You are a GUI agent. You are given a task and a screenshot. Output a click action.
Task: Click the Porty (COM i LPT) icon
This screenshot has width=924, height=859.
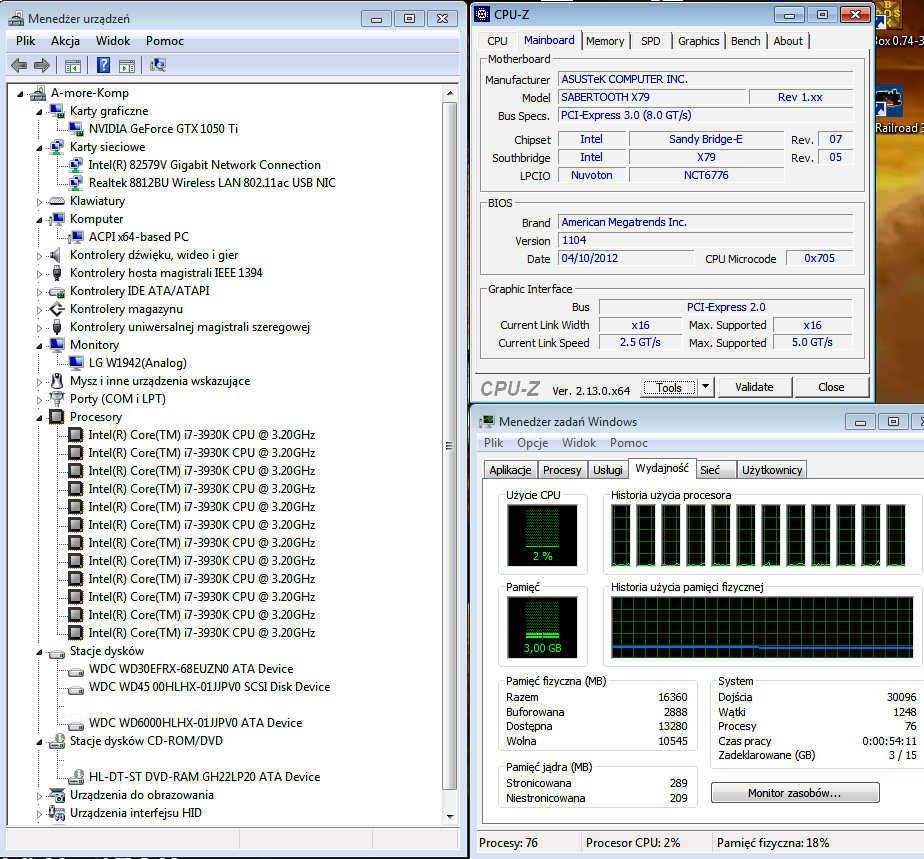click(x=57, y=399)
